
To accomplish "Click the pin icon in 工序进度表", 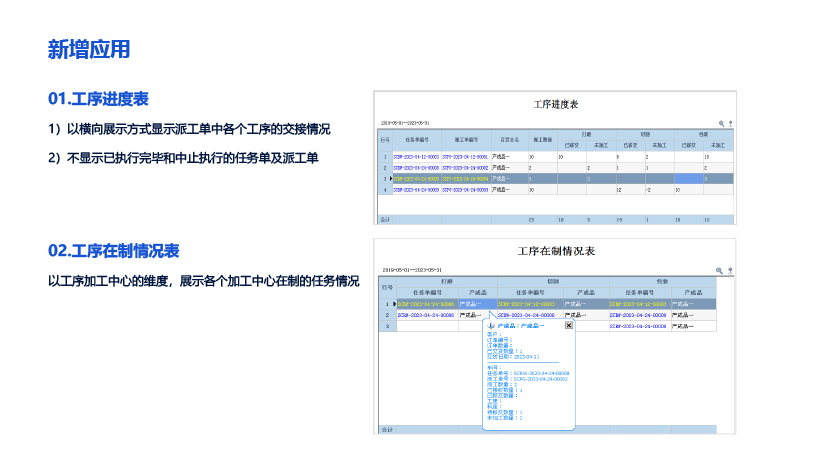I will [730, 123].
